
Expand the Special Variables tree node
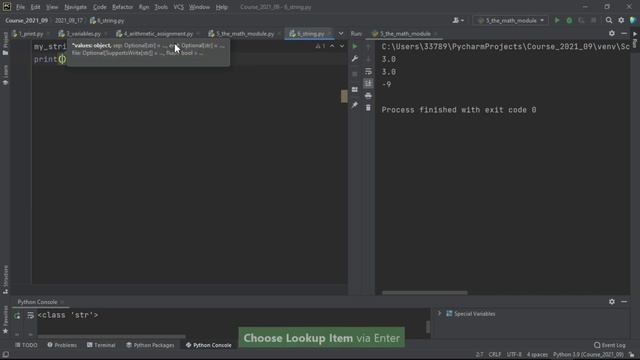439,313
